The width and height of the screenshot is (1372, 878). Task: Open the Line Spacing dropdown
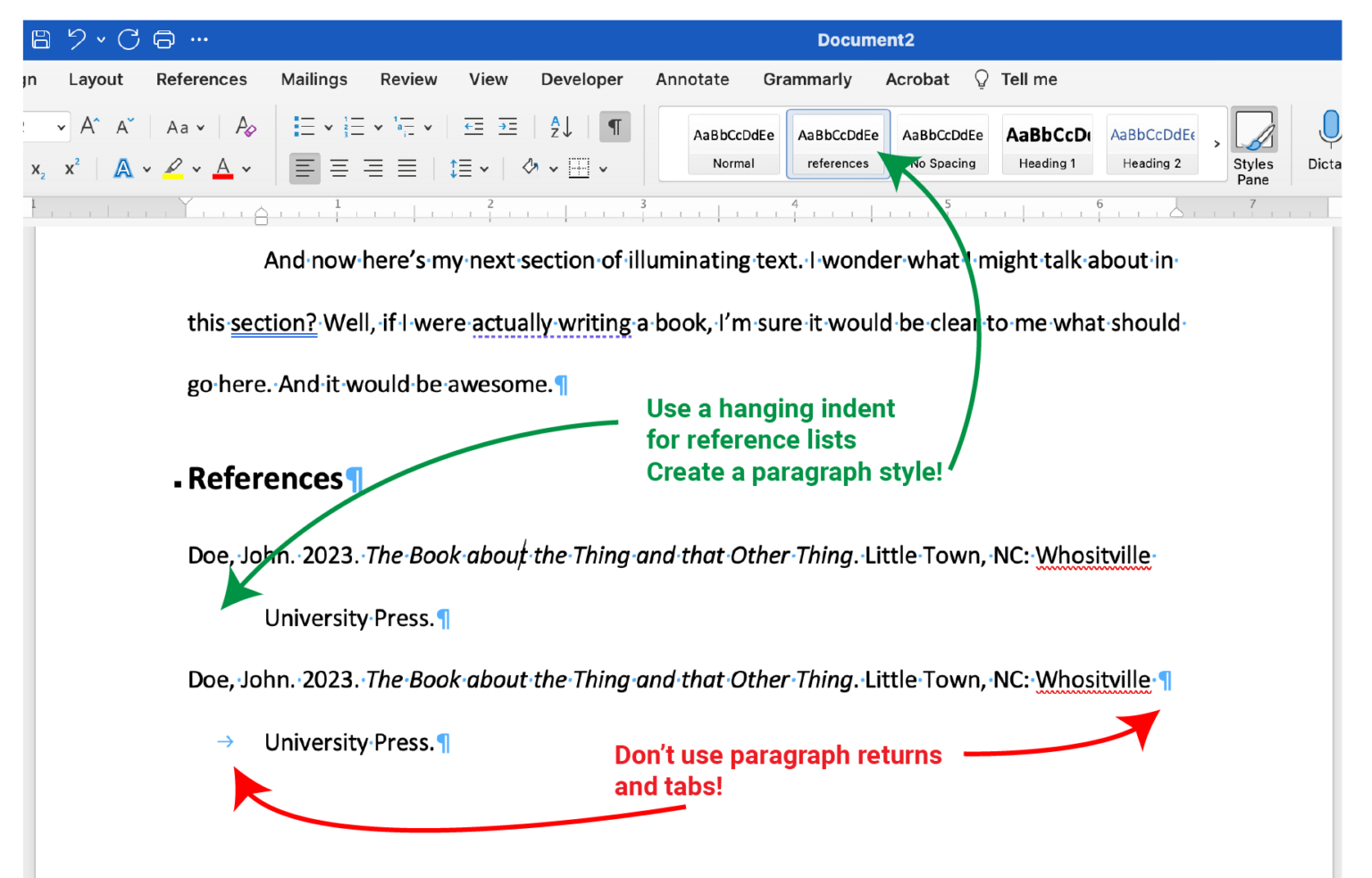coord(468,168)
